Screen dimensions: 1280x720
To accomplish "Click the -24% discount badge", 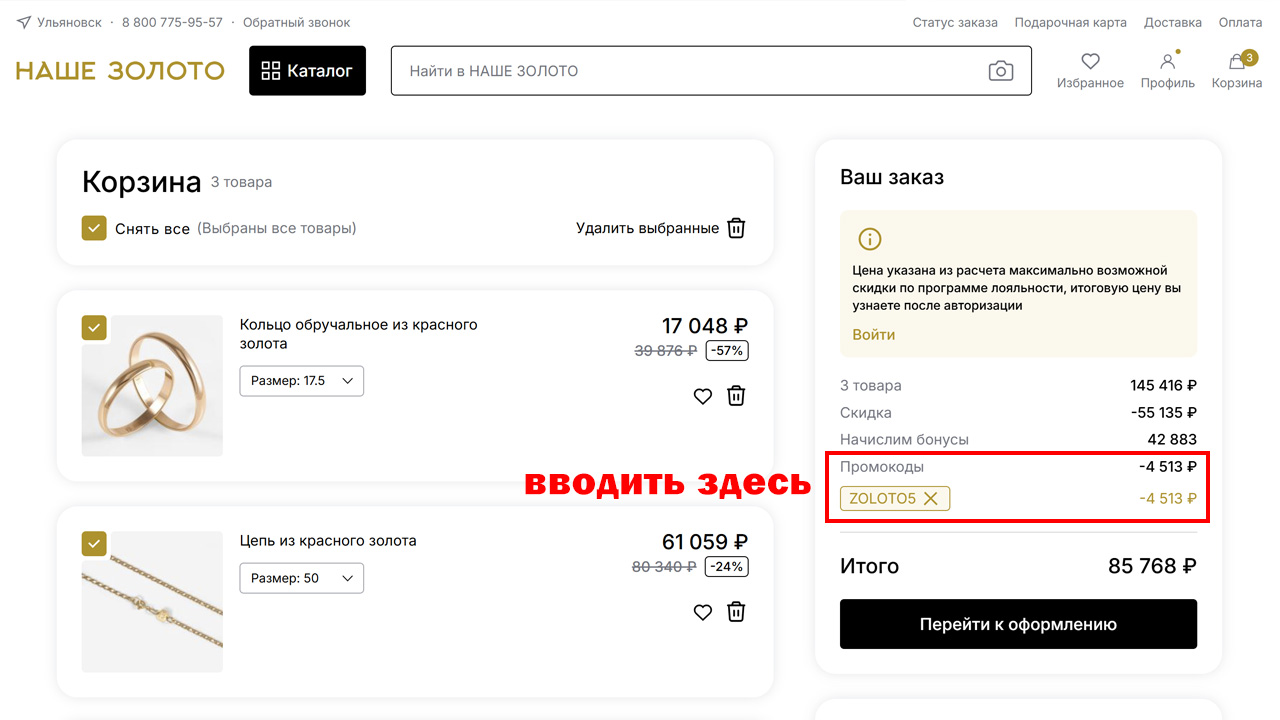I will click(x=727, y=567).
